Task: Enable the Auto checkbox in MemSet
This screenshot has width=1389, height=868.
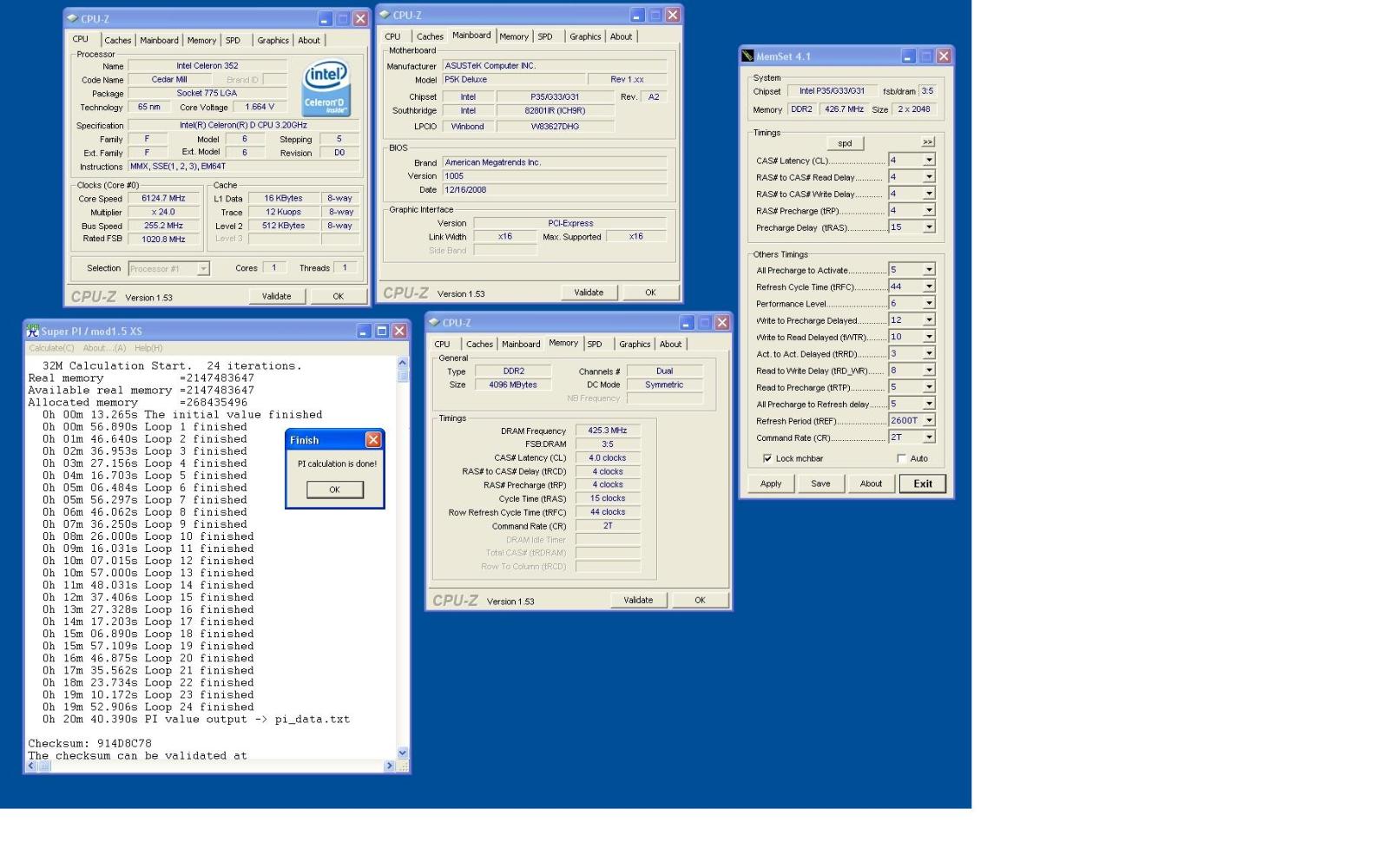Action: tap(901, 458)
